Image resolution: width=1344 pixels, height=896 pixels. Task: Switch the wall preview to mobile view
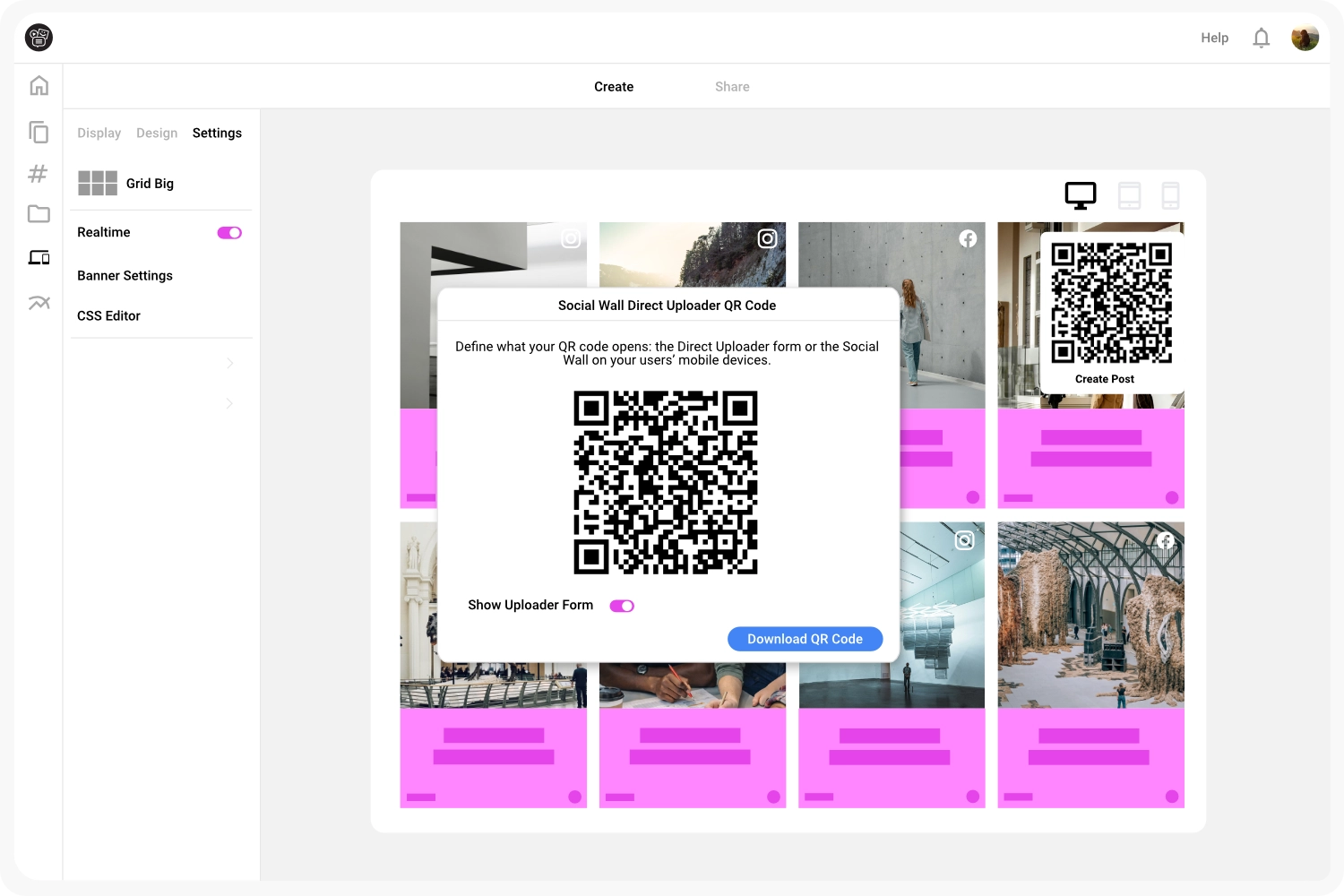(x=1170, y=194)
